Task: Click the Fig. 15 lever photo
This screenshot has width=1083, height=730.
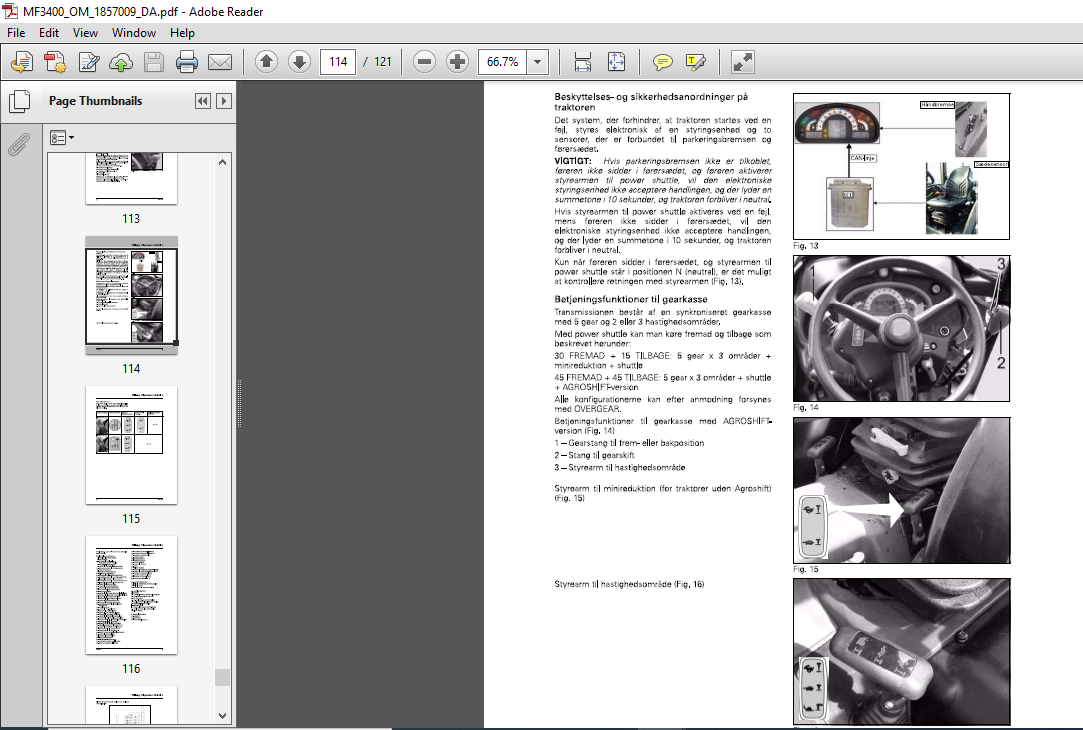Action: pos(901,490)
